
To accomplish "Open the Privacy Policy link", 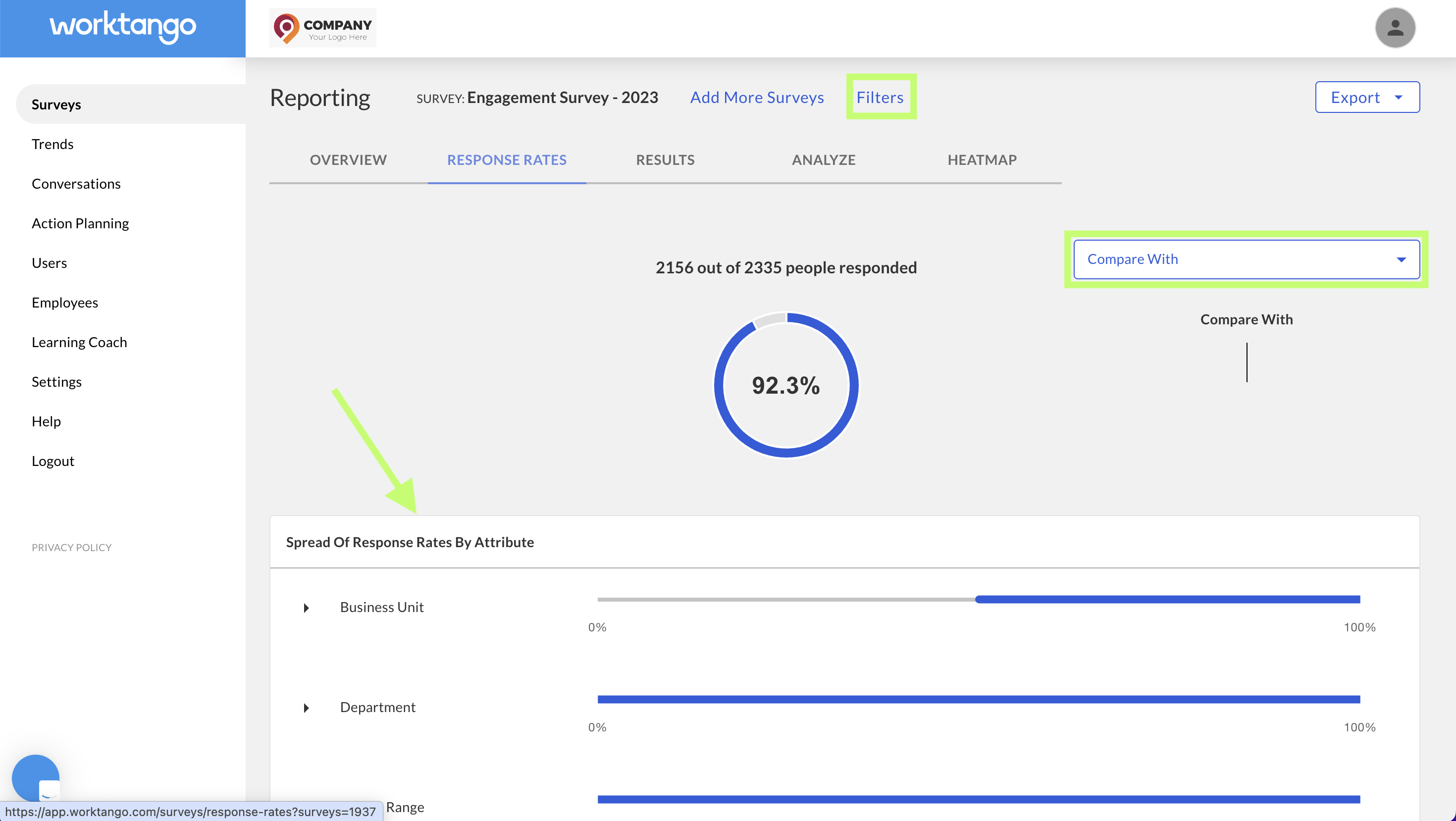I will [x=71, y=547].
